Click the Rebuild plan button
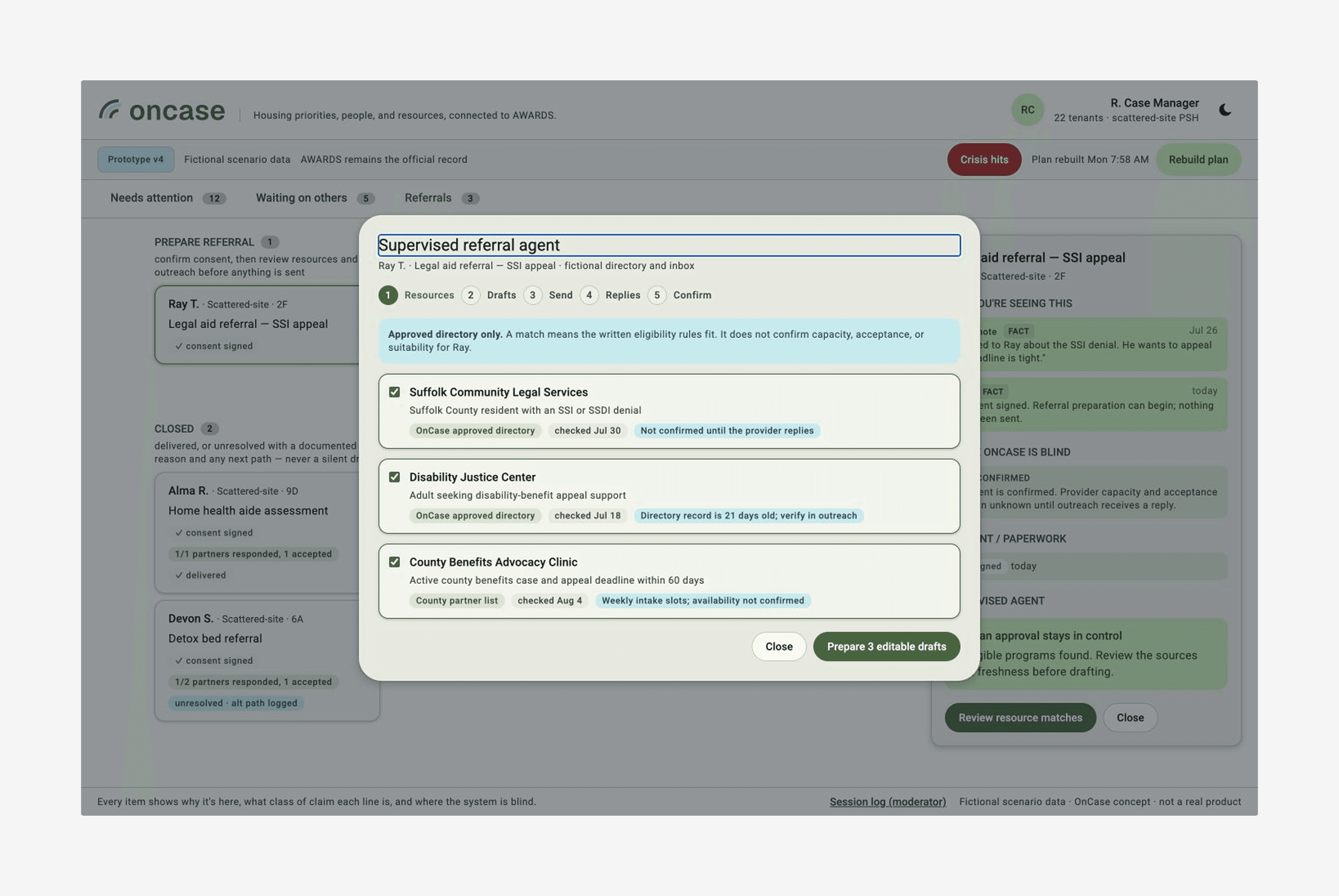 coord(1198,159)
